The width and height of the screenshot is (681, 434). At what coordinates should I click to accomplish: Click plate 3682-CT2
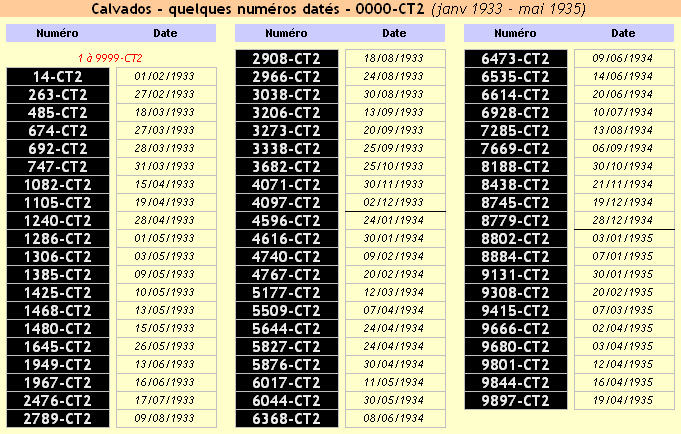click(287, 167)
